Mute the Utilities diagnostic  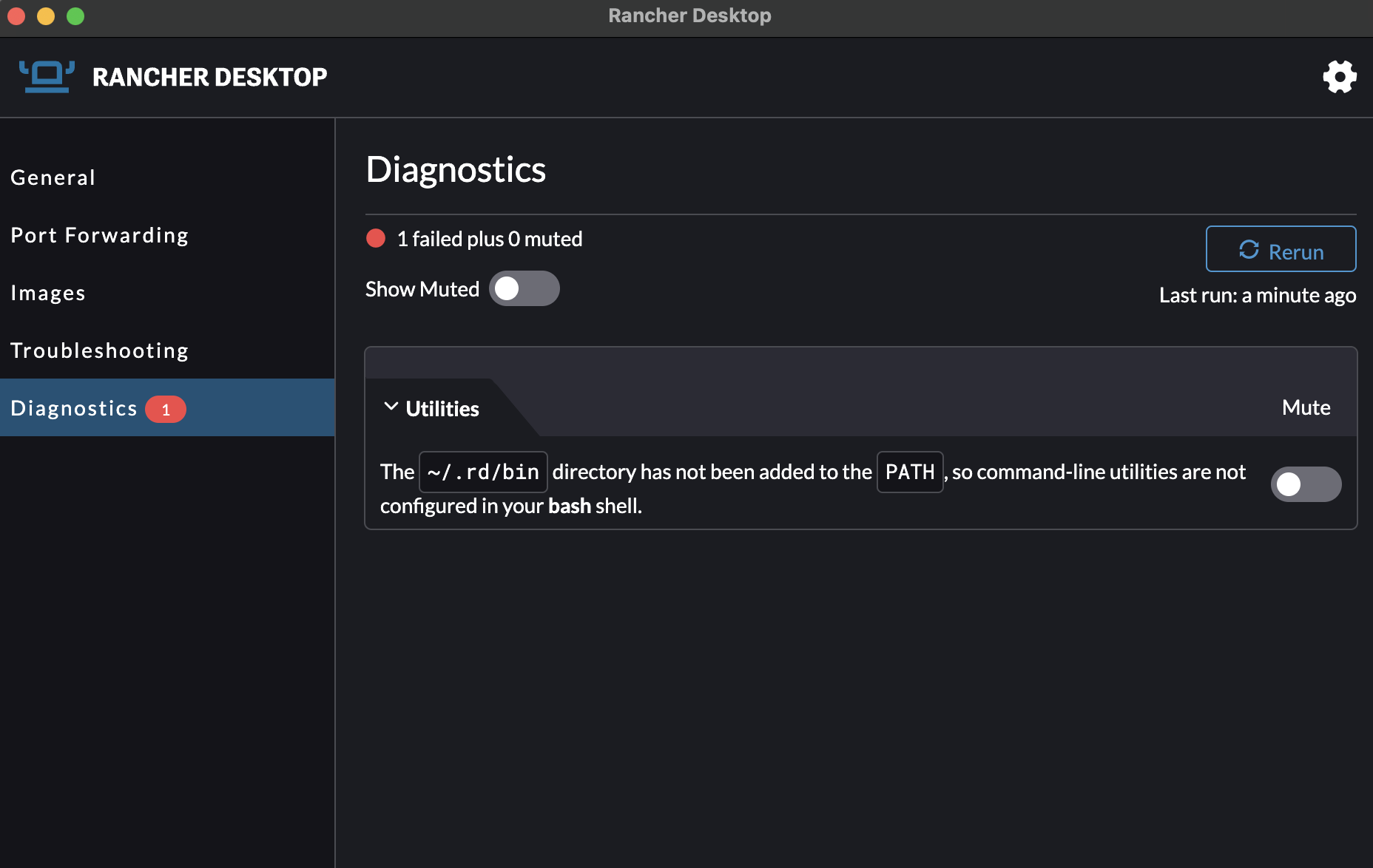(1306, 407)
